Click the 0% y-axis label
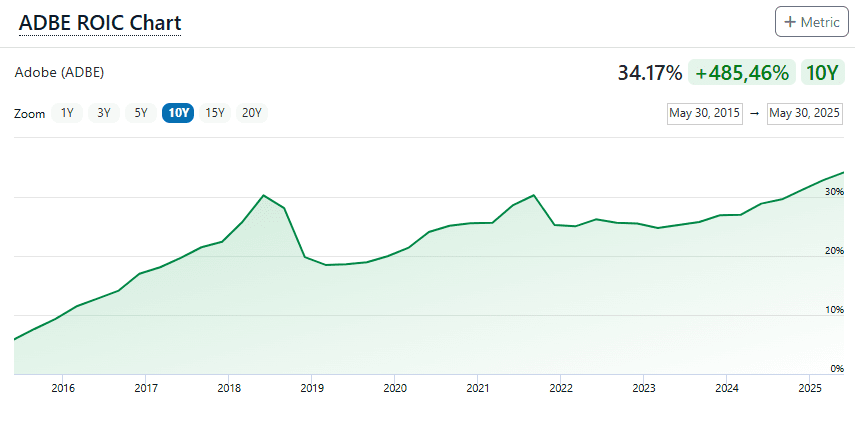This screenshot has height=421, width=855. click(838, 369)
